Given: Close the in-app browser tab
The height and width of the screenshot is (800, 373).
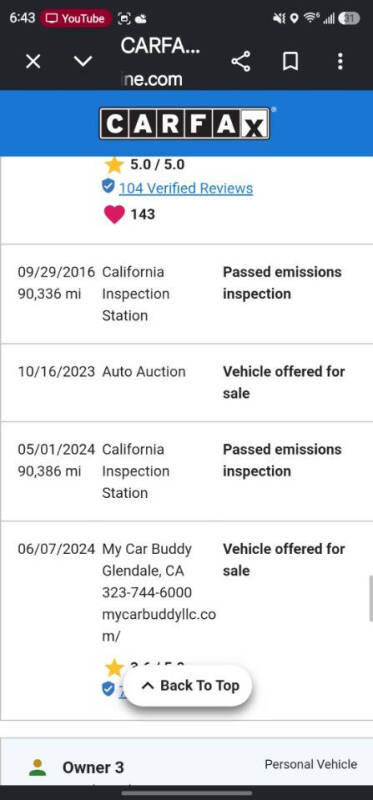Looking at the screenshot, I should point(33,62).
